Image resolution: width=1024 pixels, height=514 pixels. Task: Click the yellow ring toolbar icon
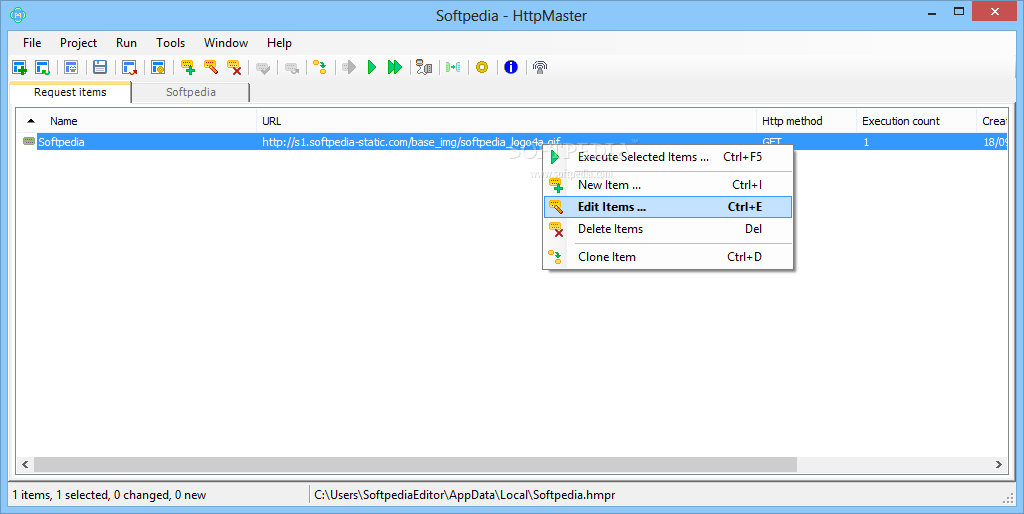point(482,67)
